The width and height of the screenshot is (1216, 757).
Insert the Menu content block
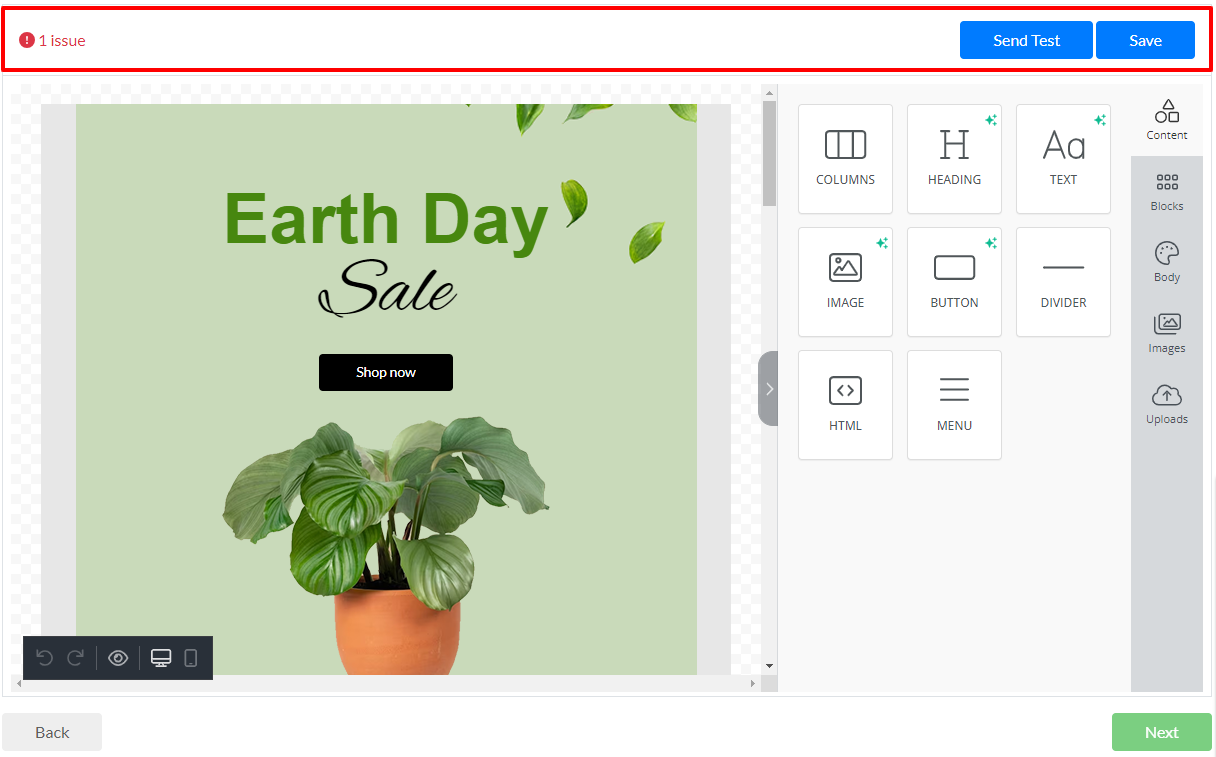[954, 405]
